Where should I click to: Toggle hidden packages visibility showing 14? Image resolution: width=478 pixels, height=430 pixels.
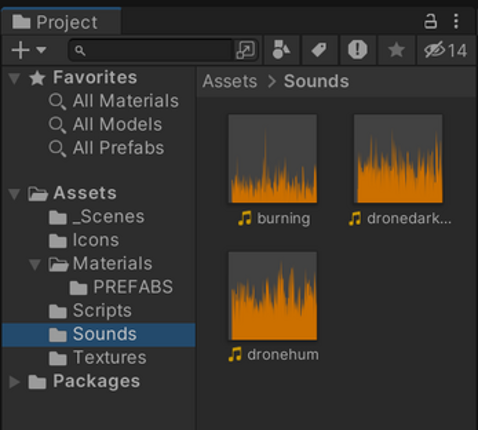(x=446, y=50)
